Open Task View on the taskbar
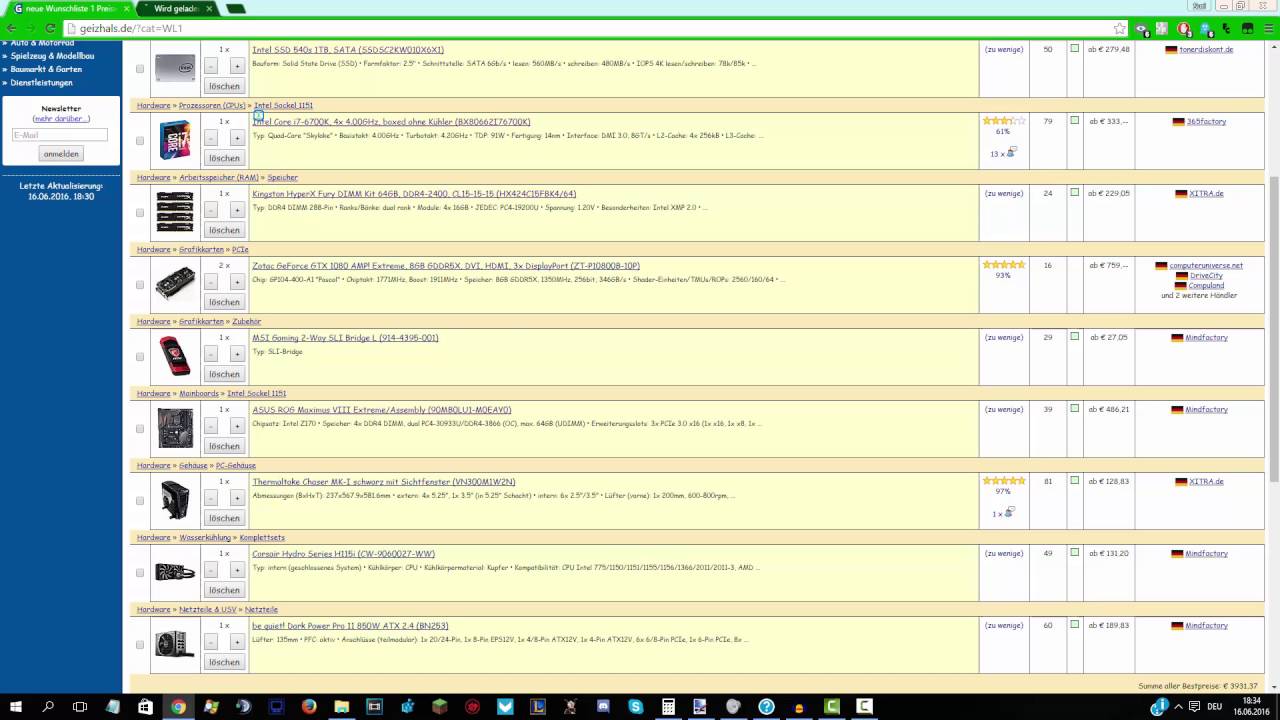1280x720 pixels. [80, 707]
